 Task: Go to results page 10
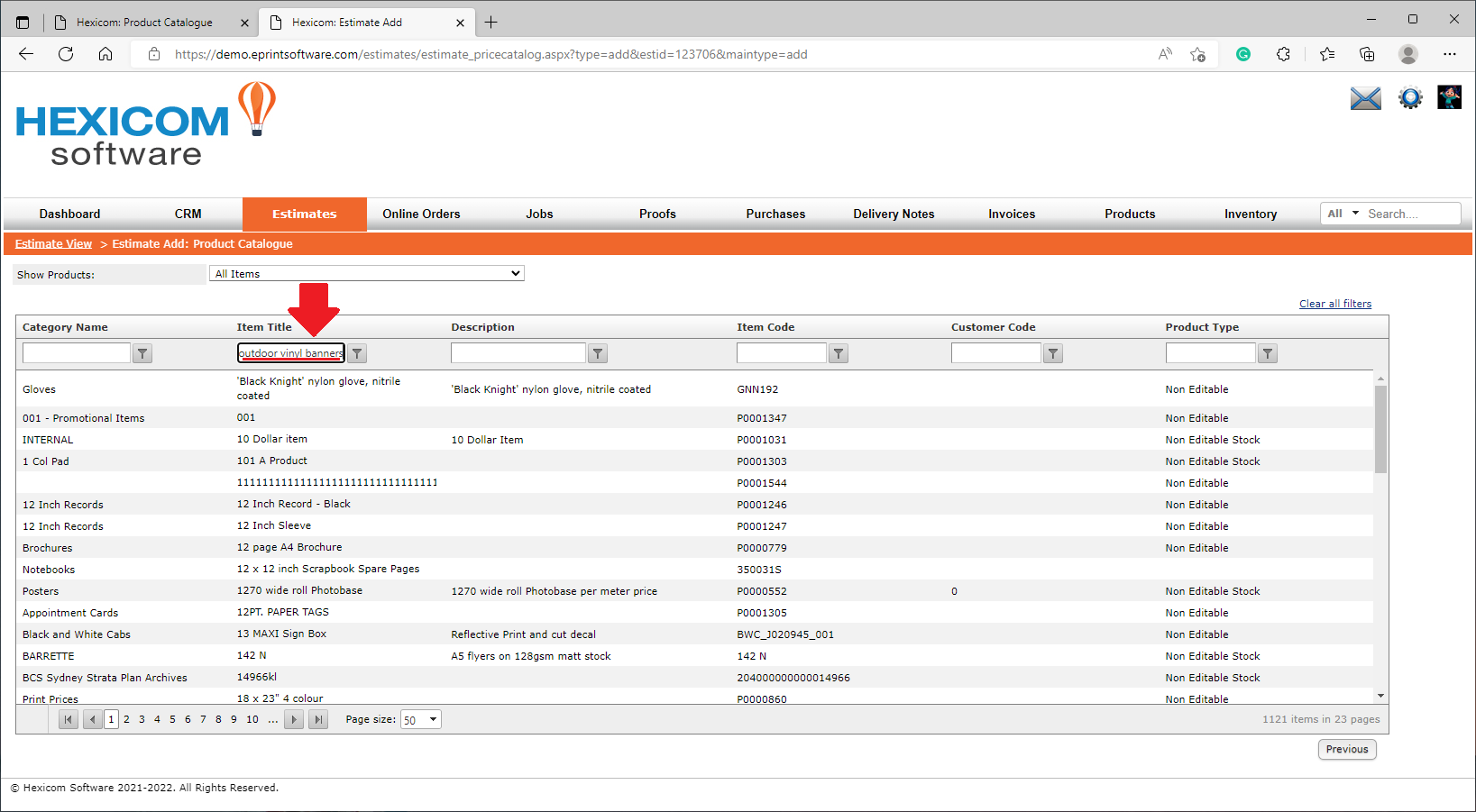point(252,719)
